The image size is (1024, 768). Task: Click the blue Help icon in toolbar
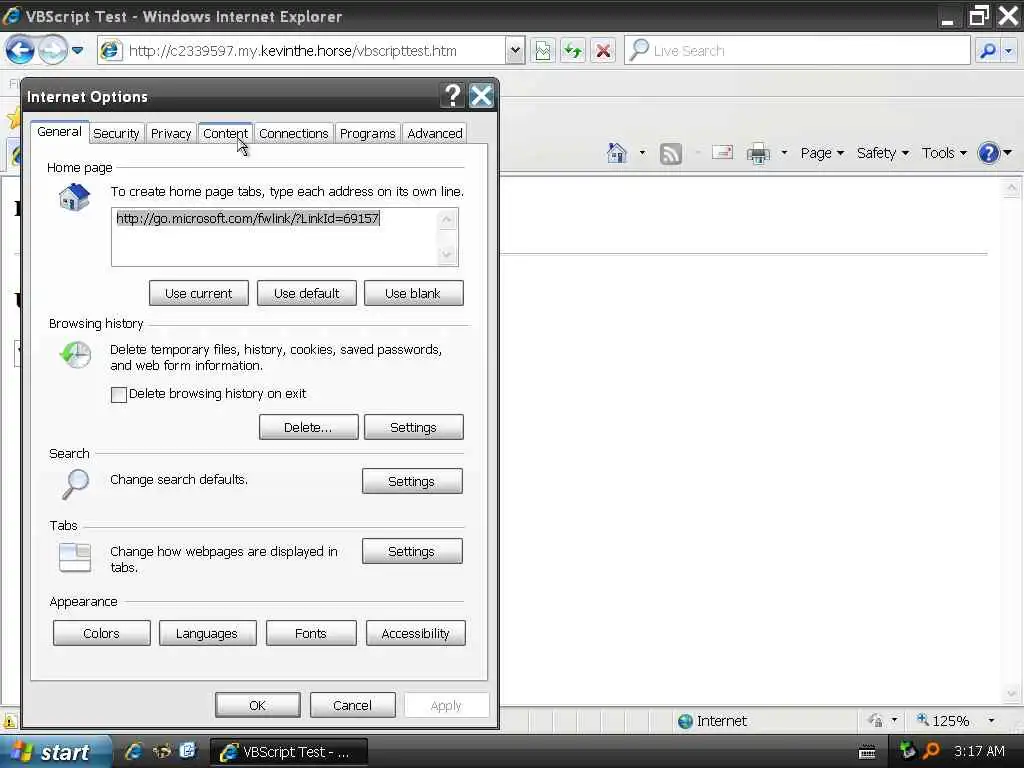[989, 153]
